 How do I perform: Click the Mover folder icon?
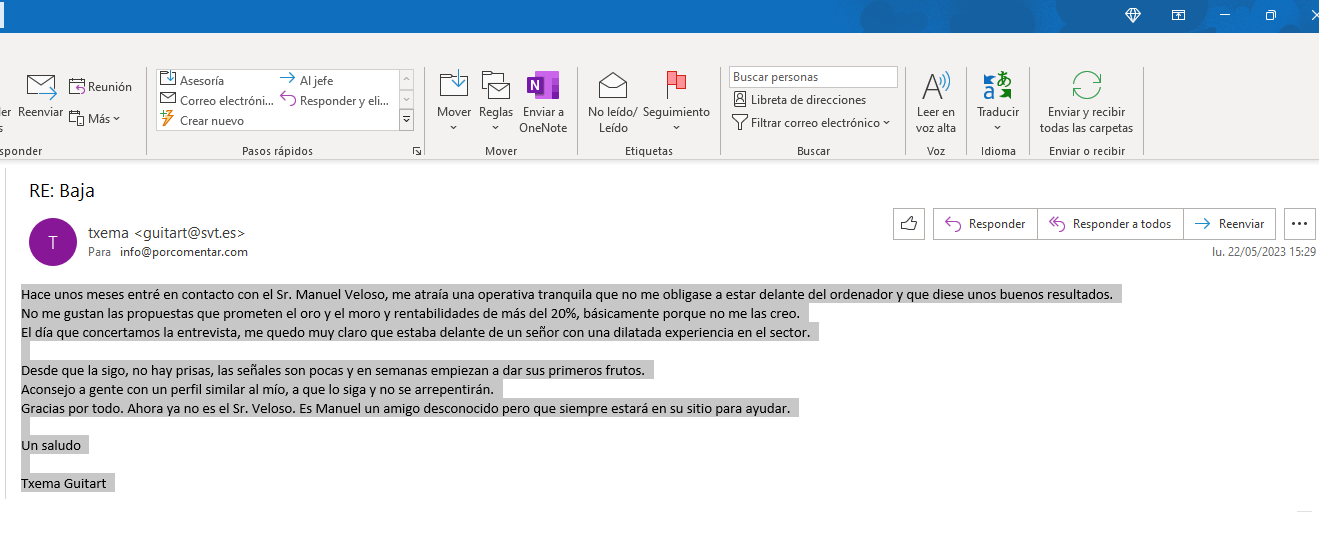pos(454,84)
